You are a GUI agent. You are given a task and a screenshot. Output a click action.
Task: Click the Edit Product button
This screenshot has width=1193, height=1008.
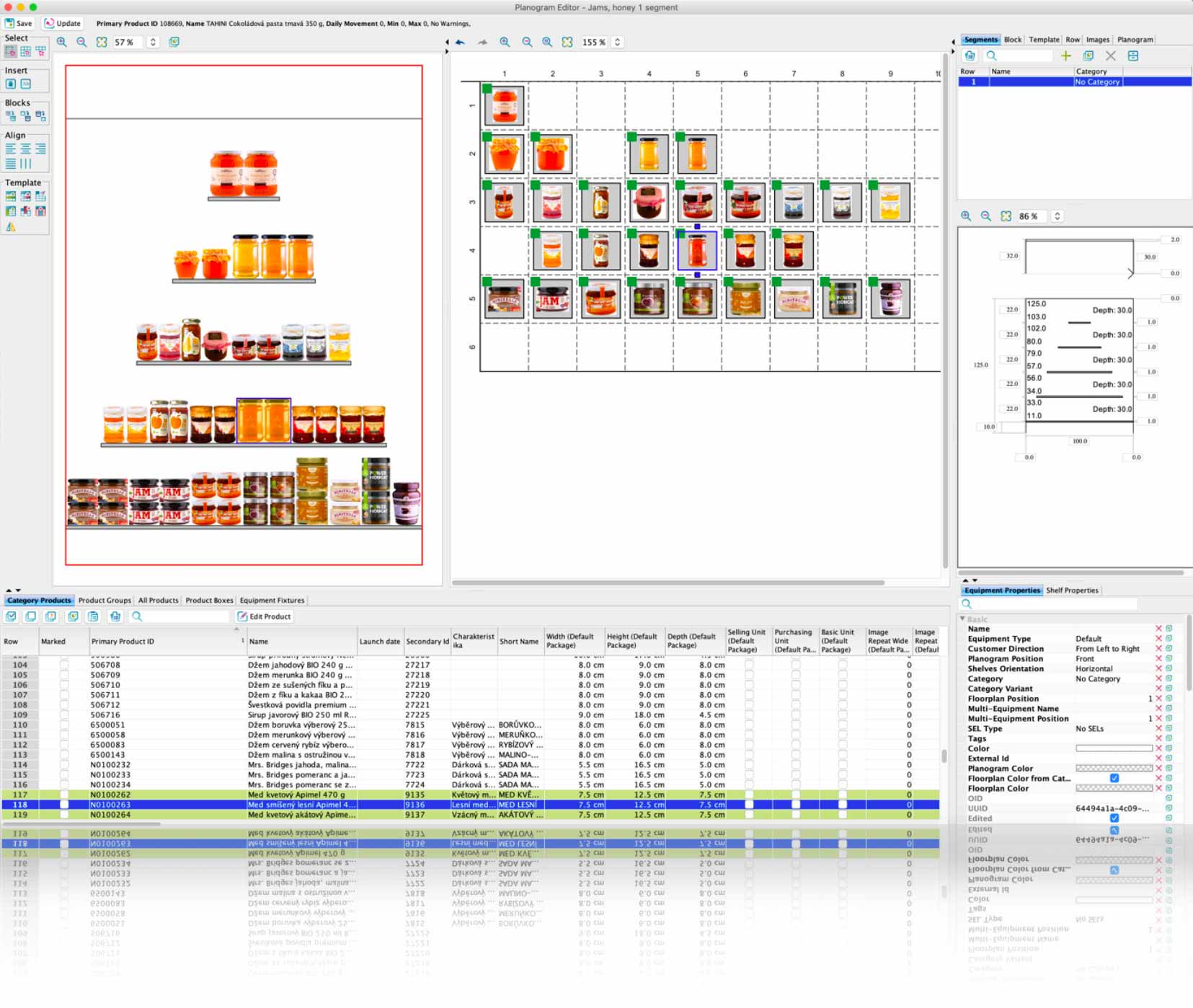(264, 616)
